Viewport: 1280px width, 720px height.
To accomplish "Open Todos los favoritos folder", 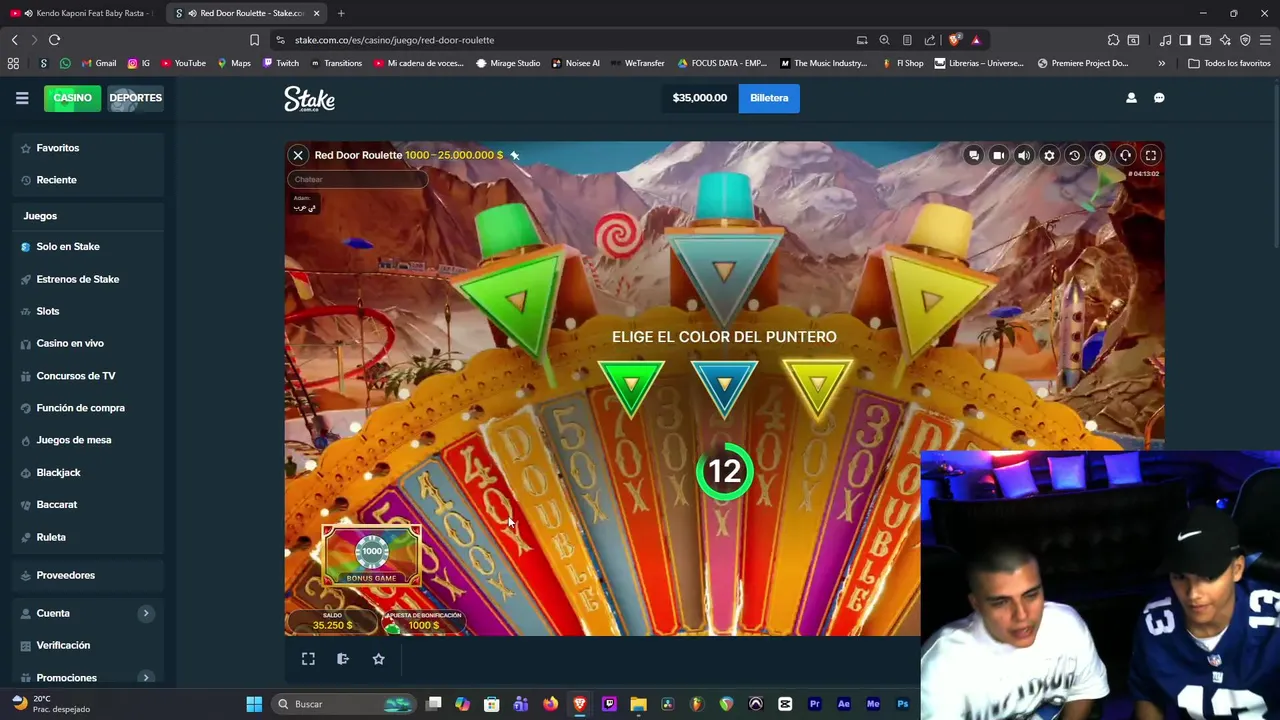I will click(x=1229, y=63).
